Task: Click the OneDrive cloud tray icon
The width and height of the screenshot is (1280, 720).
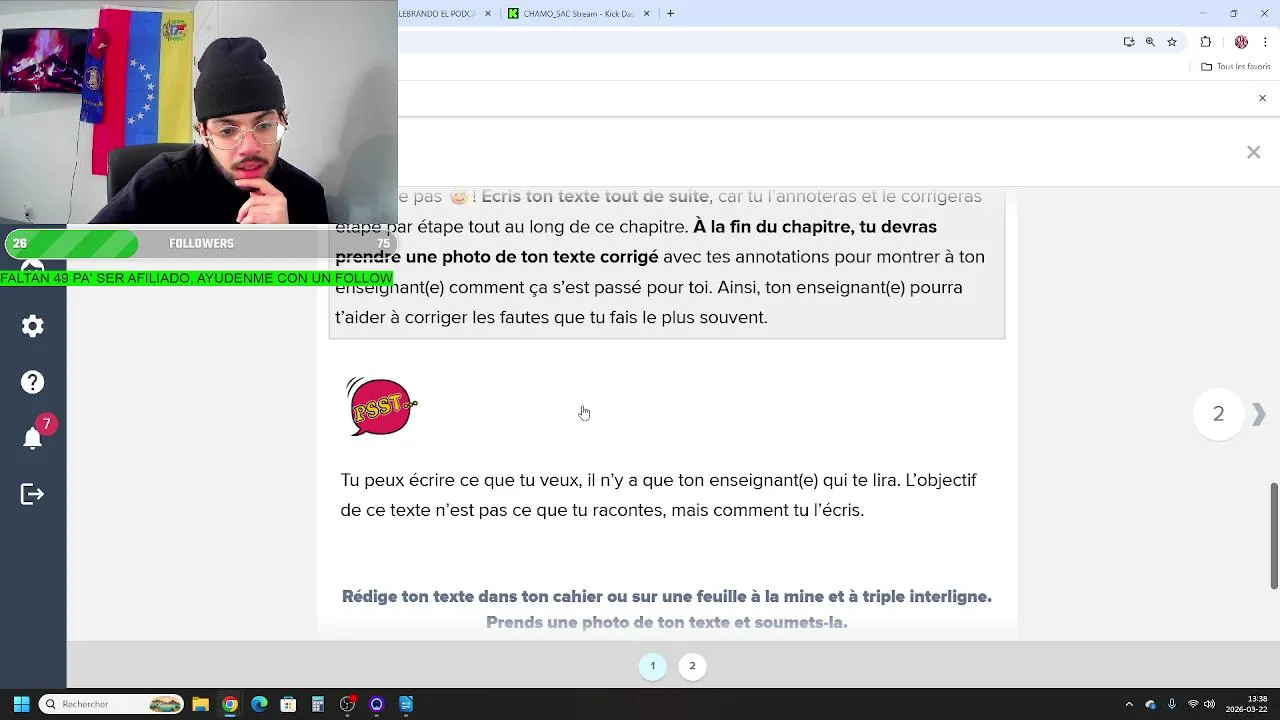Action: [1151, 704]
